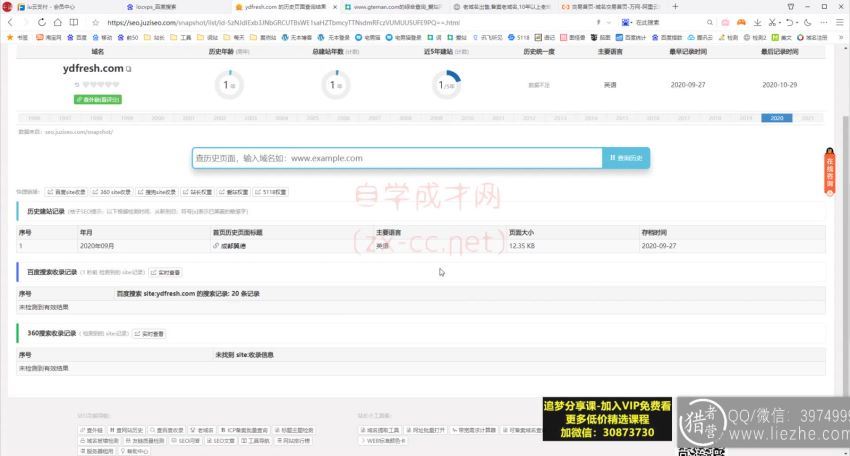The width and height of the screenshot is (850, 456).
Task: Open the 360 site weight quick link
Action: pos(112,192)
